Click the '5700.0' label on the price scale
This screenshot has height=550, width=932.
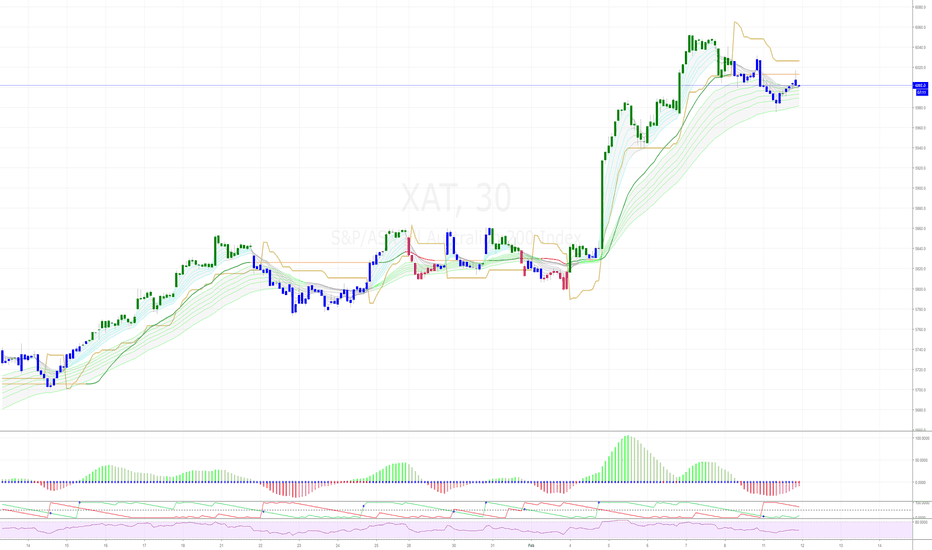(x=920, y=390)
